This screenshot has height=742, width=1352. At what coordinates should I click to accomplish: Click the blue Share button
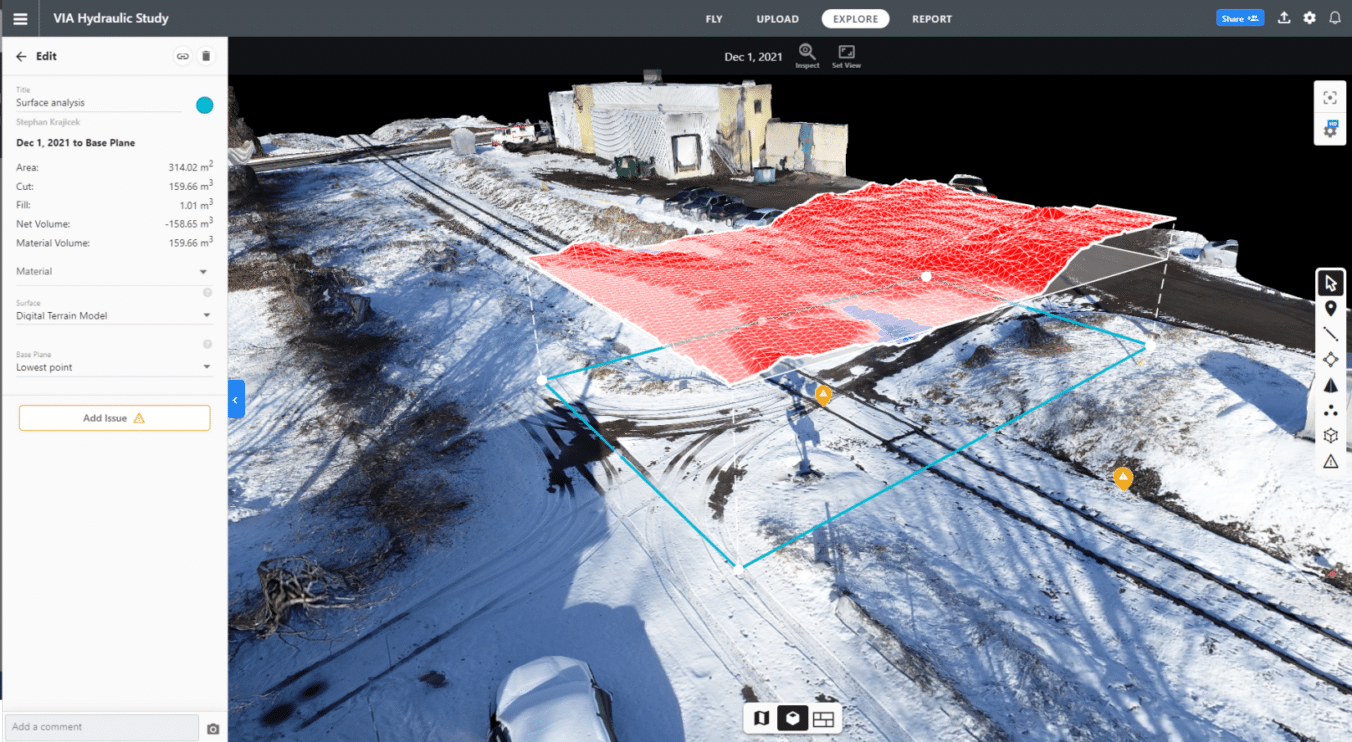point(1239,17)
